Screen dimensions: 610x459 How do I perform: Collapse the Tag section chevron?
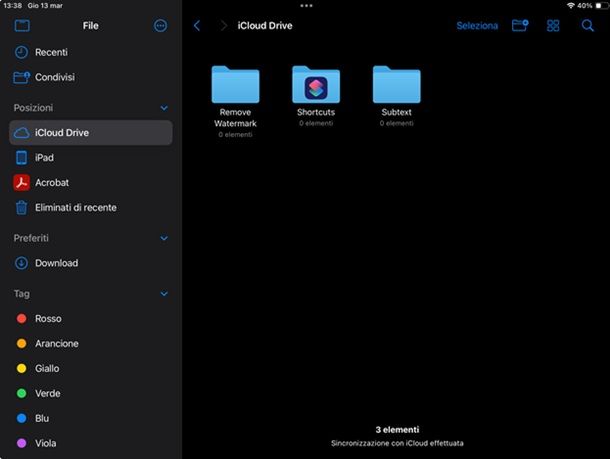164,294
